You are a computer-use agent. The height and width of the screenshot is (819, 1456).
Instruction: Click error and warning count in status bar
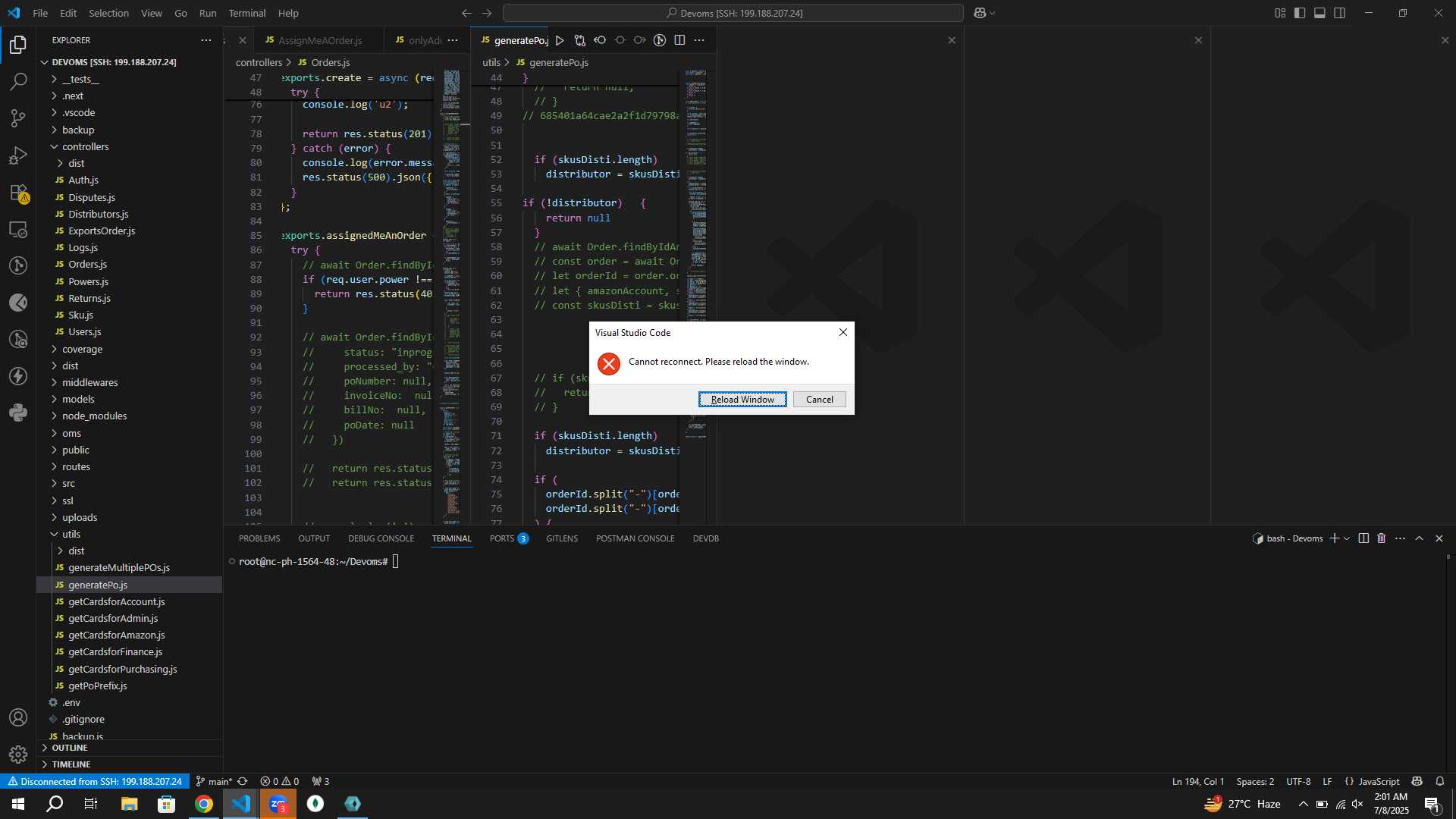[279, 782]
